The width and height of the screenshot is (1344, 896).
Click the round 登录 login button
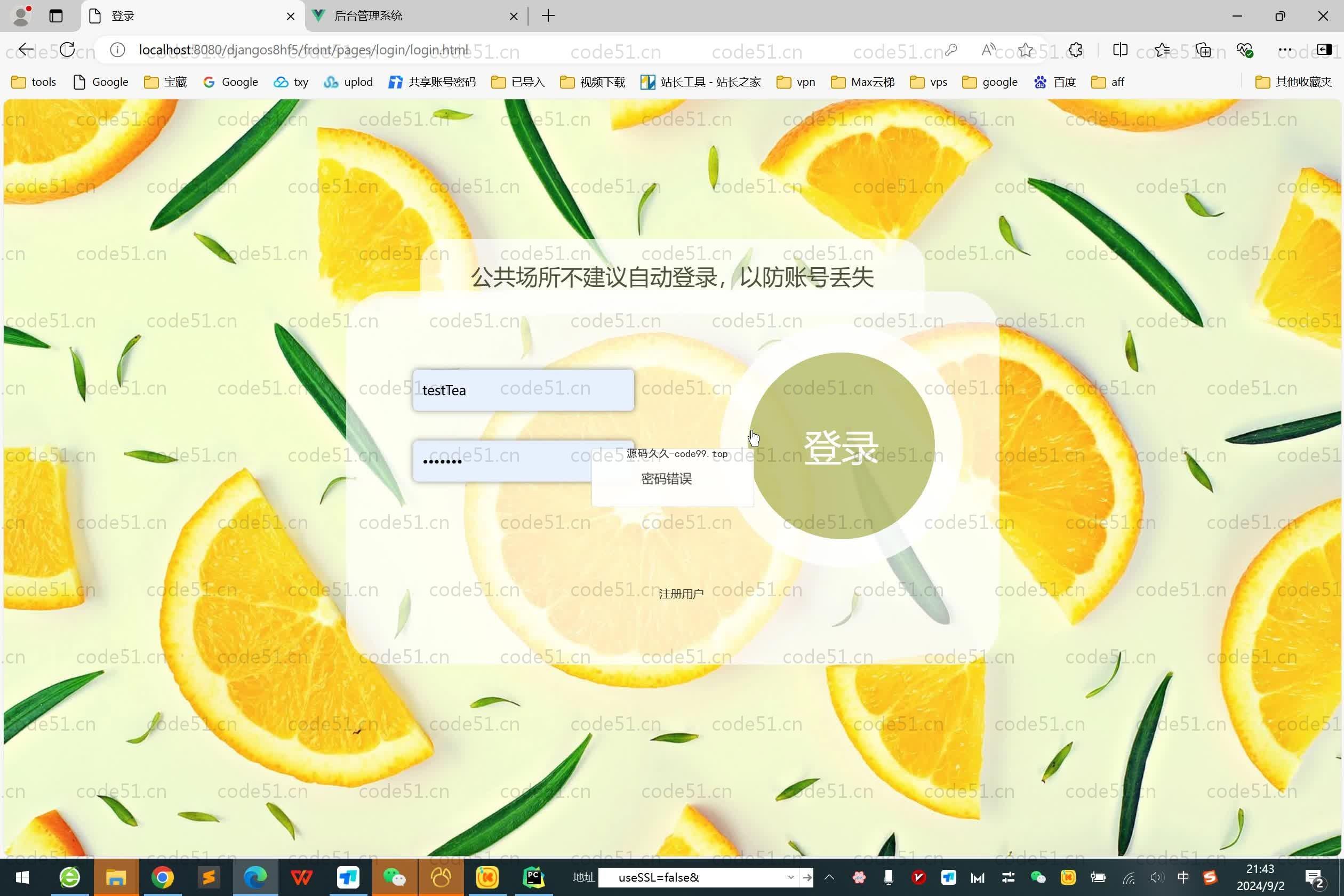pos(843,446)
